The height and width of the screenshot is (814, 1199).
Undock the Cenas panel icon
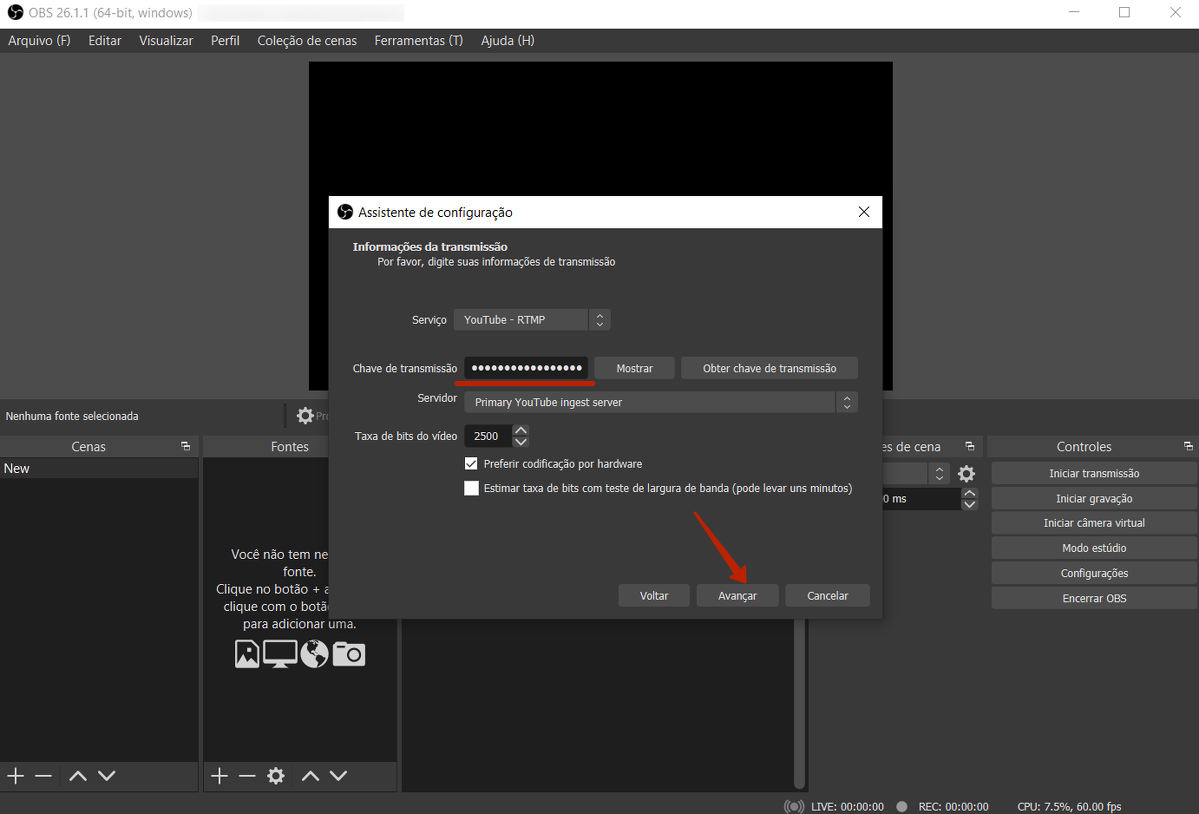click(185, 447)
